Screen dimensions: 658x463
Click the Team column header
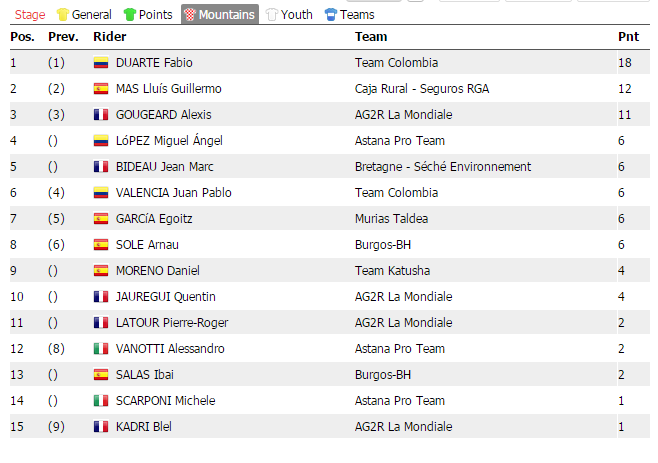click(371, 37)
